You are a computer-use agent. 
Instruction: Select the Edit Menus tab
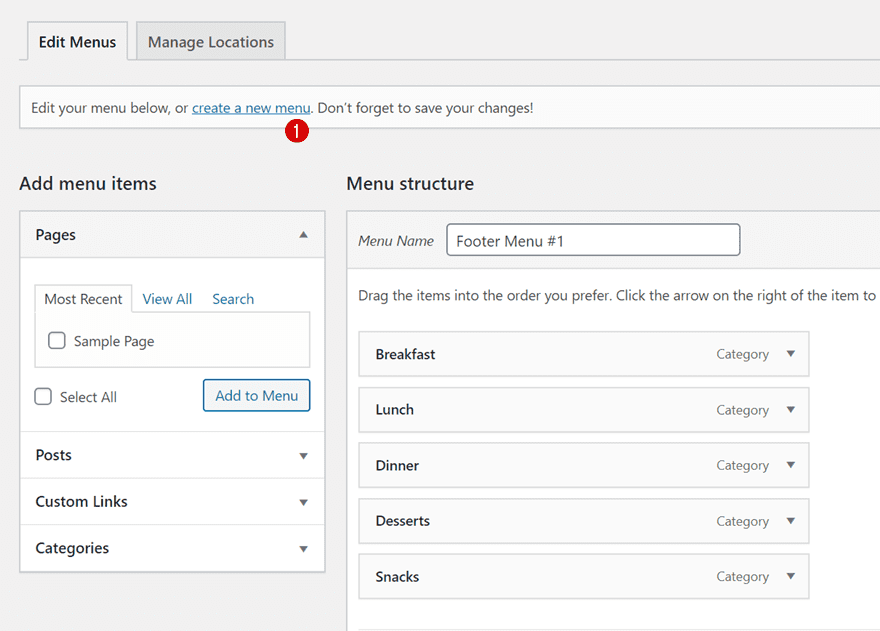tap(77, 41)
